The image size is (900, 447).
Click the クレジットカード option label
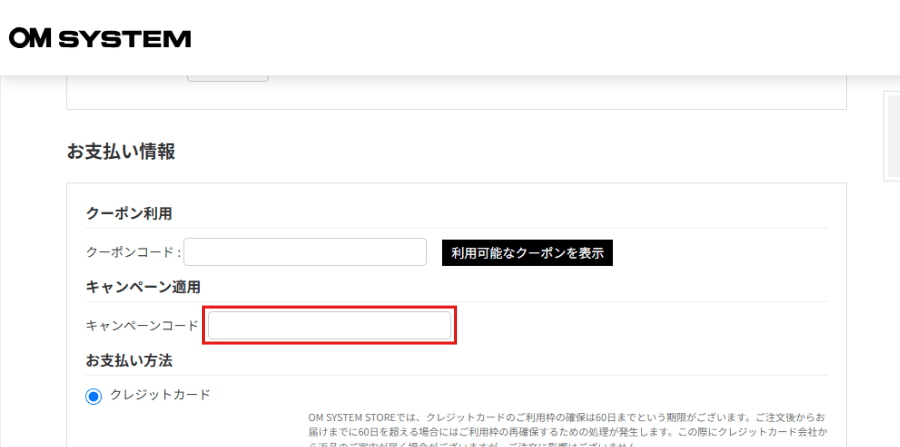tap(160, 395)
